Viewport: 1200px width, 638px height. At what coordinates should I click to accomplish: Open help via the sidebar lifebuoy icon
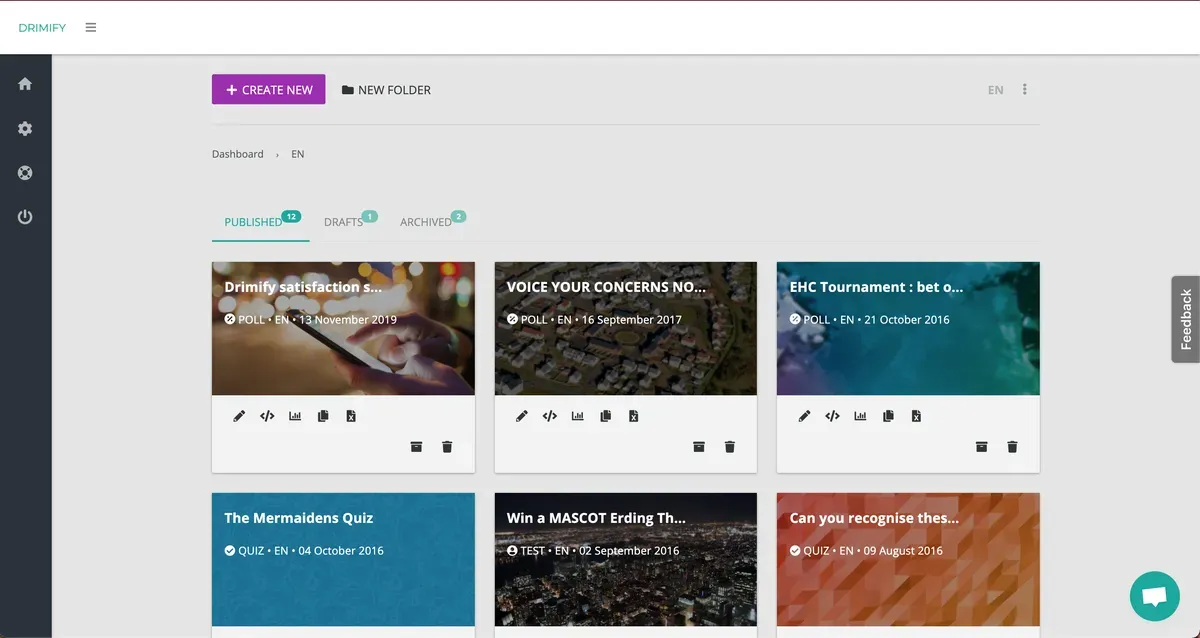tap(25, 173)
